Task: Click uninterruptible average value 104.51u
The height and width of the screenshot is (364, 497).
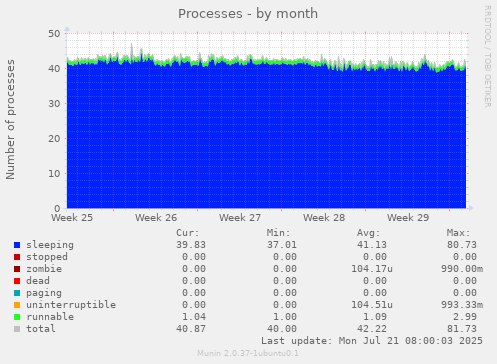Action: point(372,305)
